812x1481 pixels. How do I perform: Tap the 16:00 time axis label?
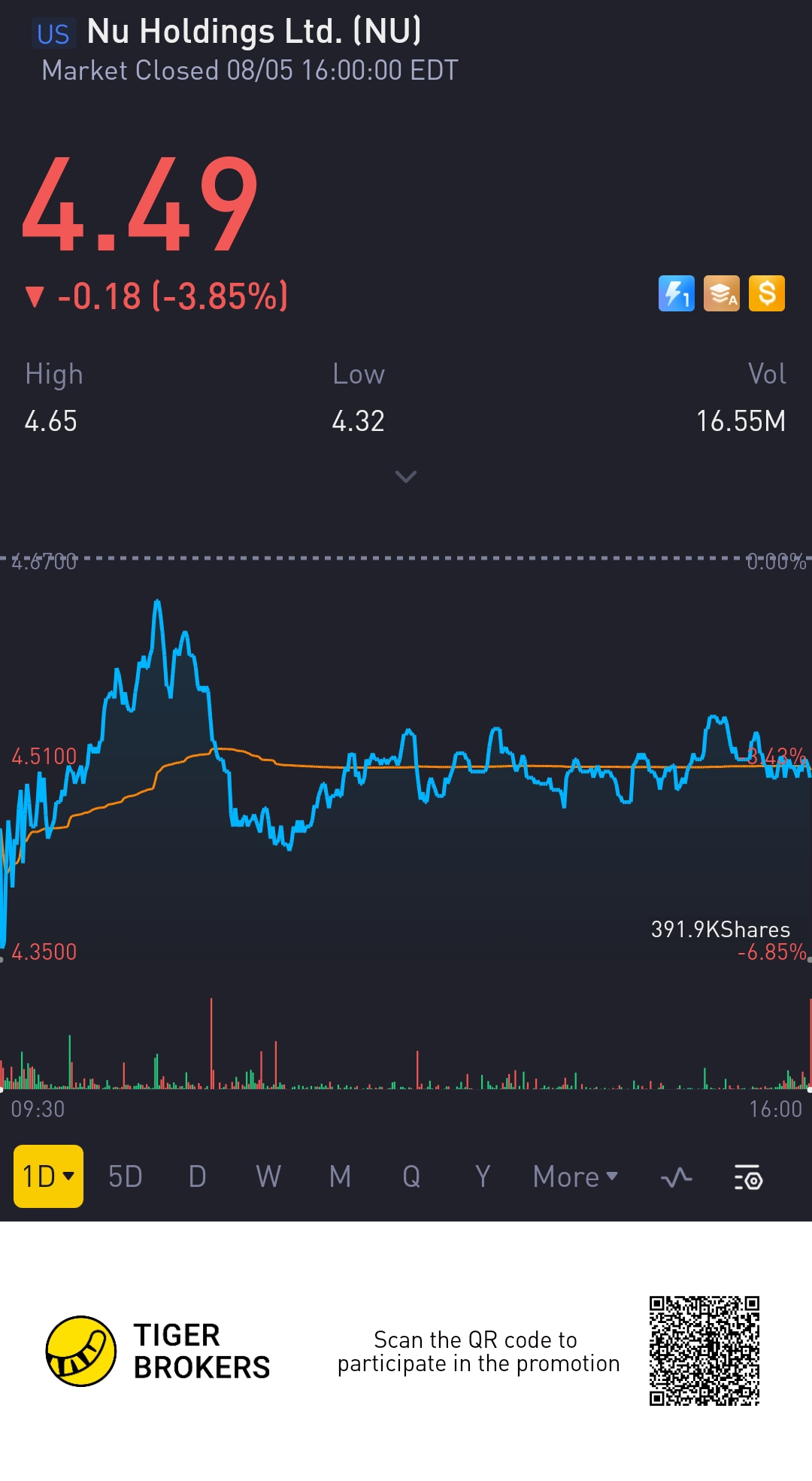(775, 1109)
